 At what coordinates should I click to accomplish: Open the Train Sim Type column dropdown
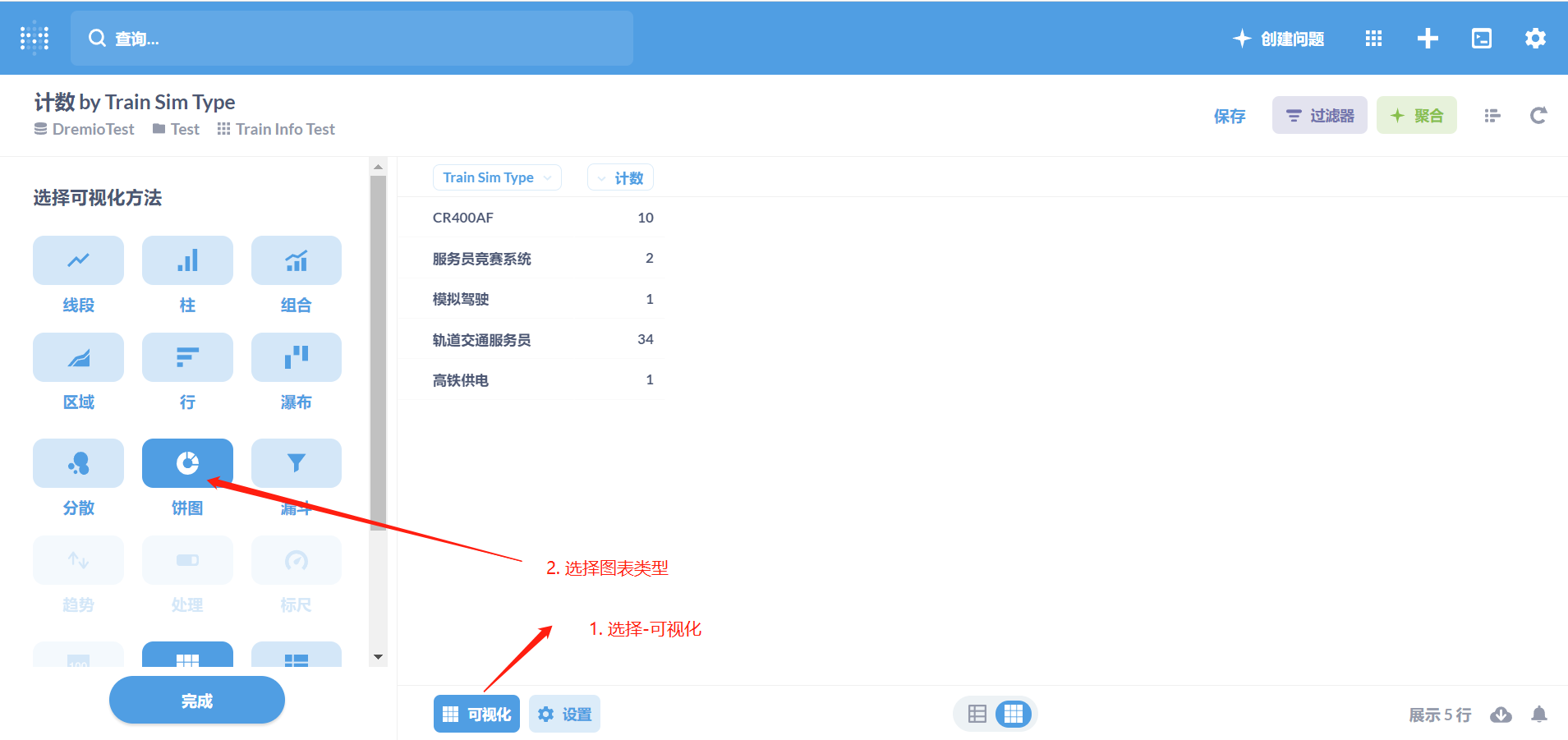[x=496, y=177]
